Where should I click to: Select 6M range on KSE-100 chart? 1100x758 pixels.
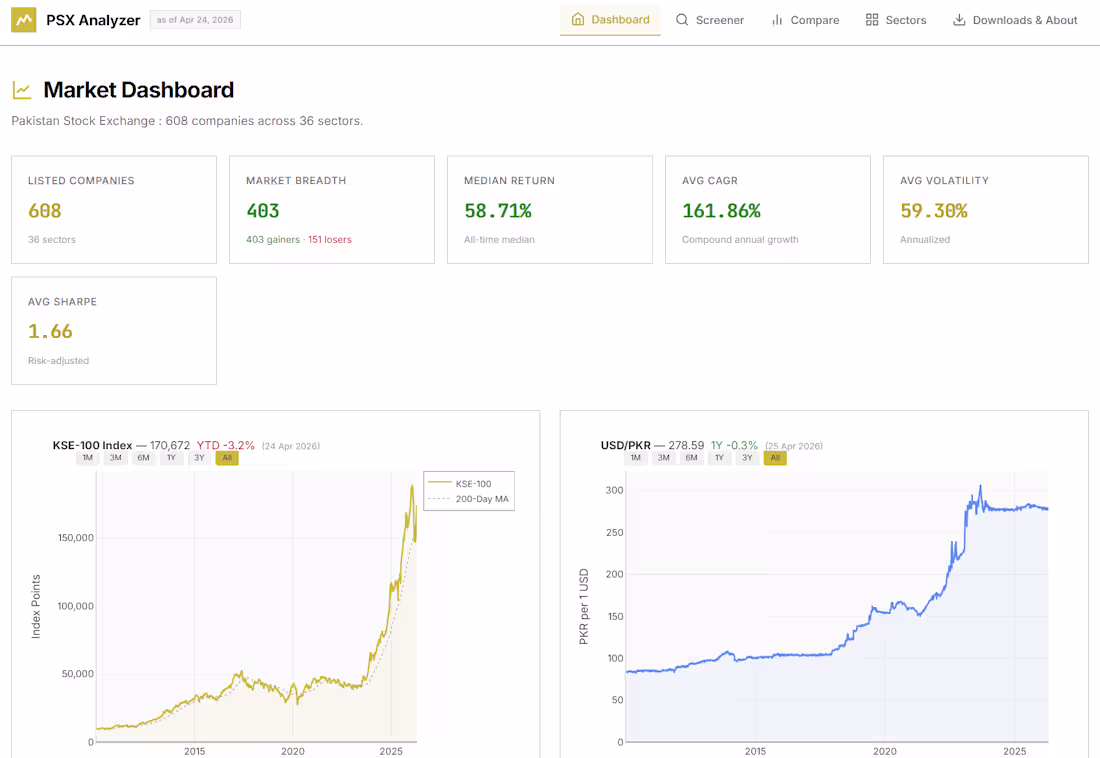[x=144, y=458]
